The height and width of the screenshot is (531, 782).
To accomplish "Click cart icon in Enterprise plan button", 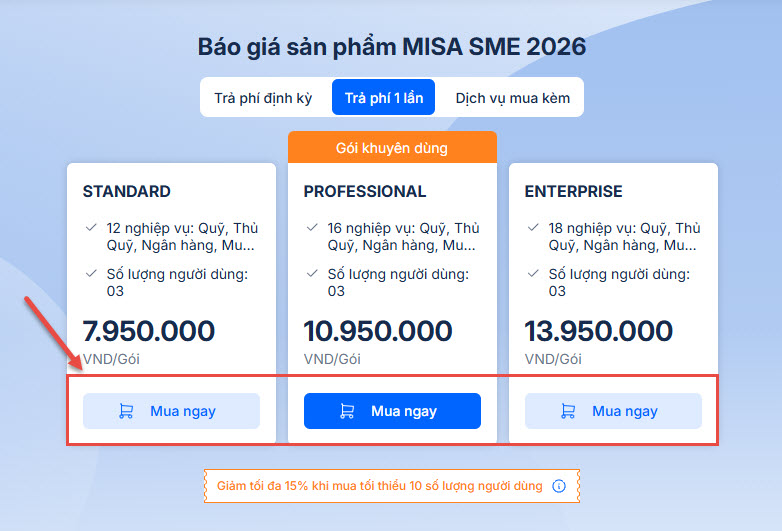I will (x=568, y=411).
